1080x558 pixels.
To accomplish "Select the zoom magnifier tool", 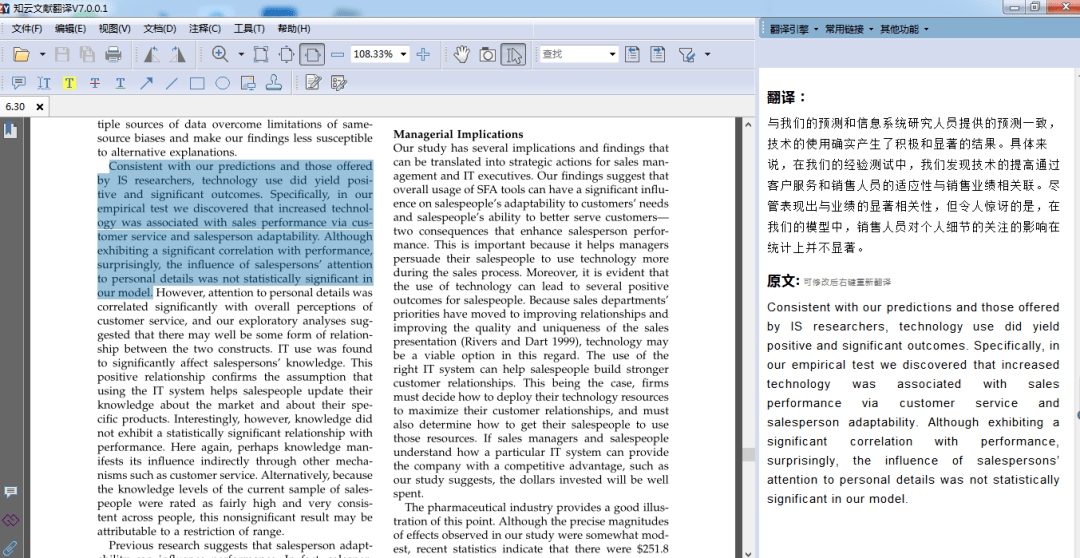I will pos(220,54).
